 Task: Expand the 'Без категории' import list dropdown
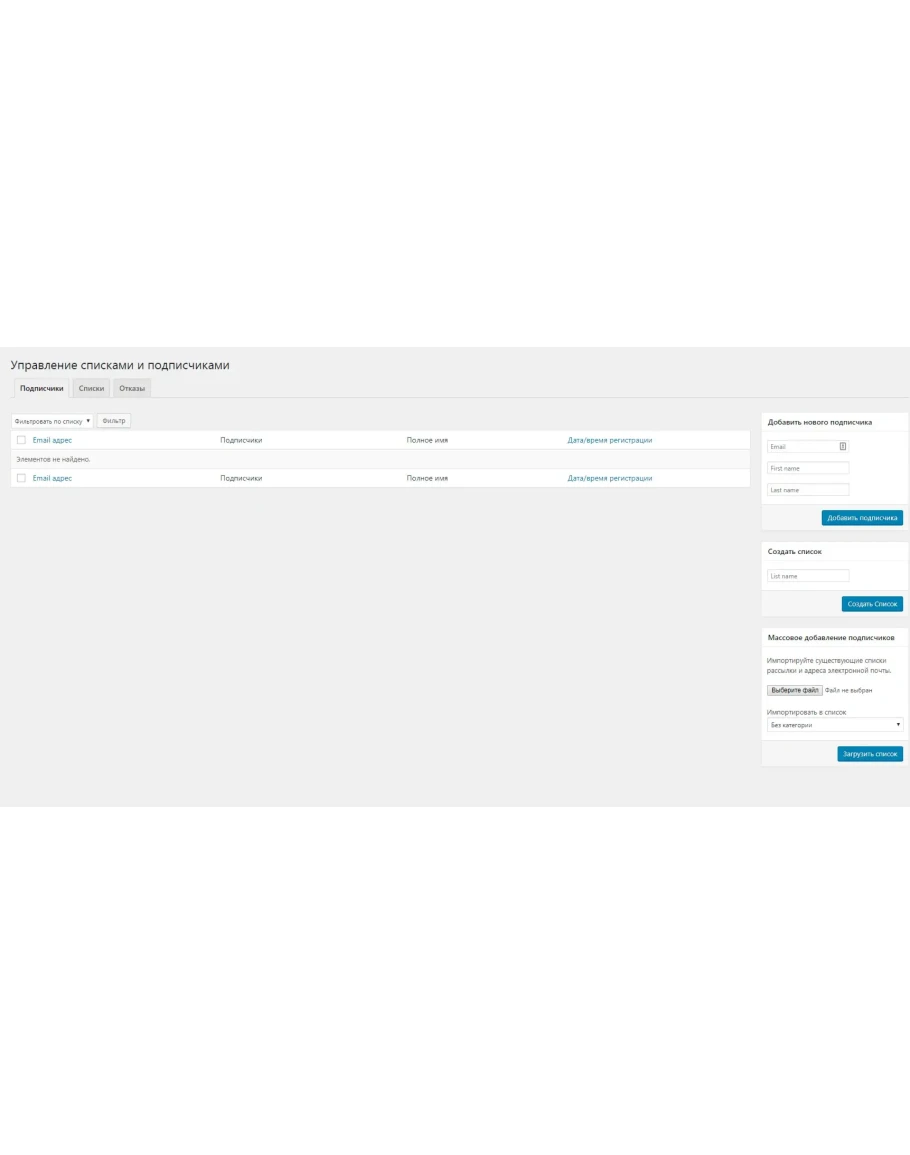[834, 725]
